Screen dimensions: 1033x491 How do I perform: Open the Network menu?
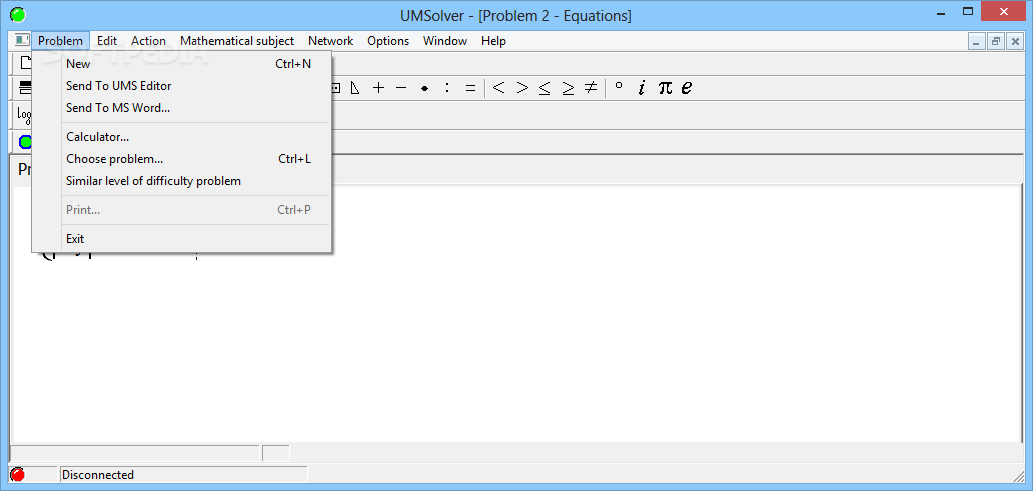click(331, 41)
